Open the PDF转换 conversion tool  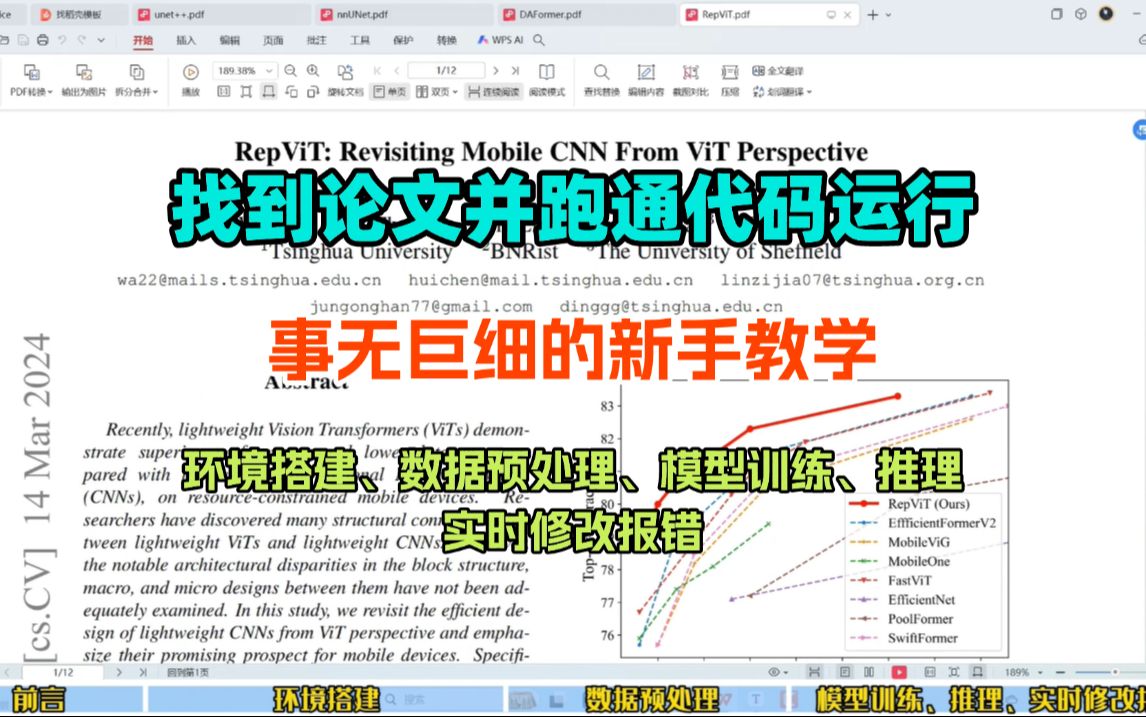tap(31, 80)
